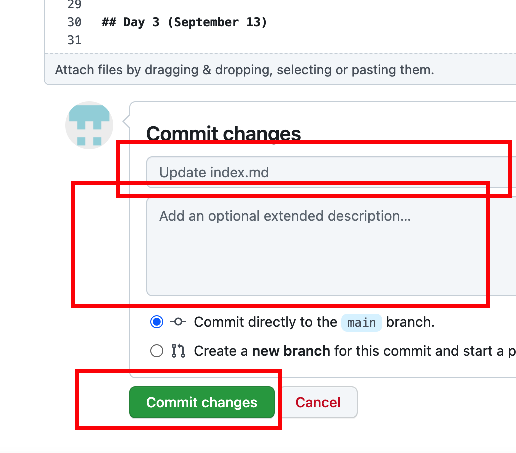
Task: Focus the Update index.md commit message field
Action: click(x=331, y=172)
